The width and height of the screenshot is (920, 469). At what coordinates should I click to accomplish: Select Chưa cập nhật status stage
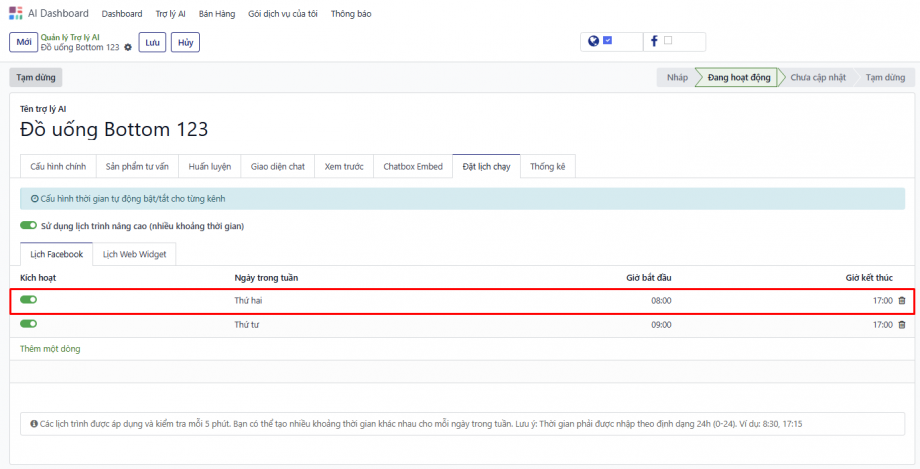click(x=817, y=77)
